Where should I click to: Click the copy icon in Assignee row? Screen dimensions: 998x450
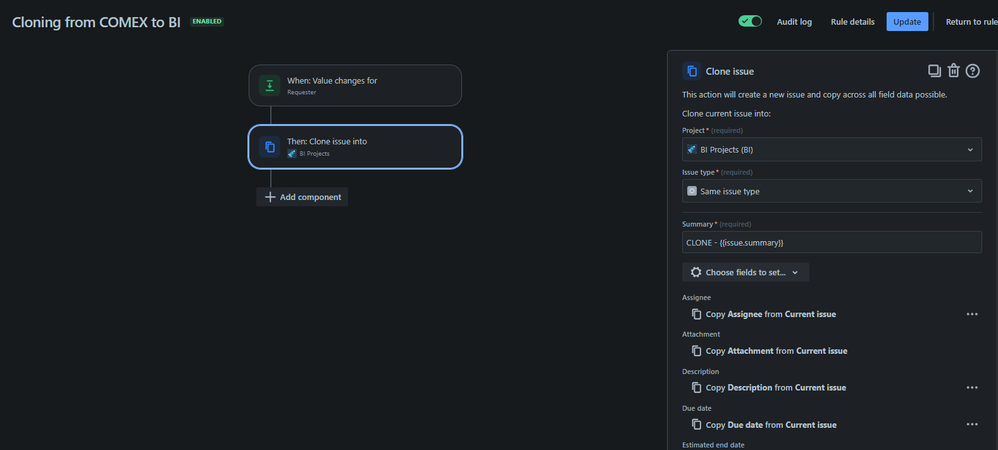(x=697, y=314)
